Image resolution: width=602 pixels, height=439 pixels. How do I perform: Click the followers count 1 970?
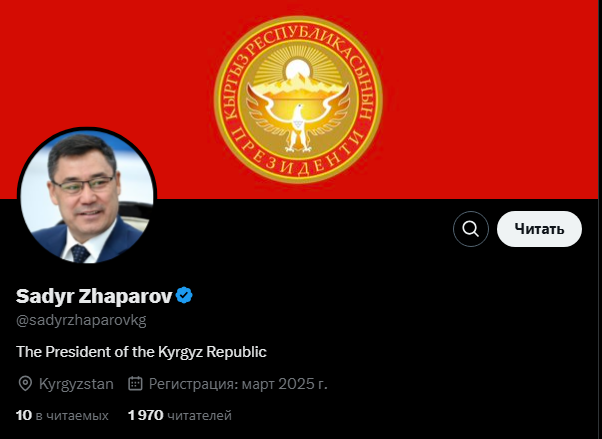click(x=146, y=415)
